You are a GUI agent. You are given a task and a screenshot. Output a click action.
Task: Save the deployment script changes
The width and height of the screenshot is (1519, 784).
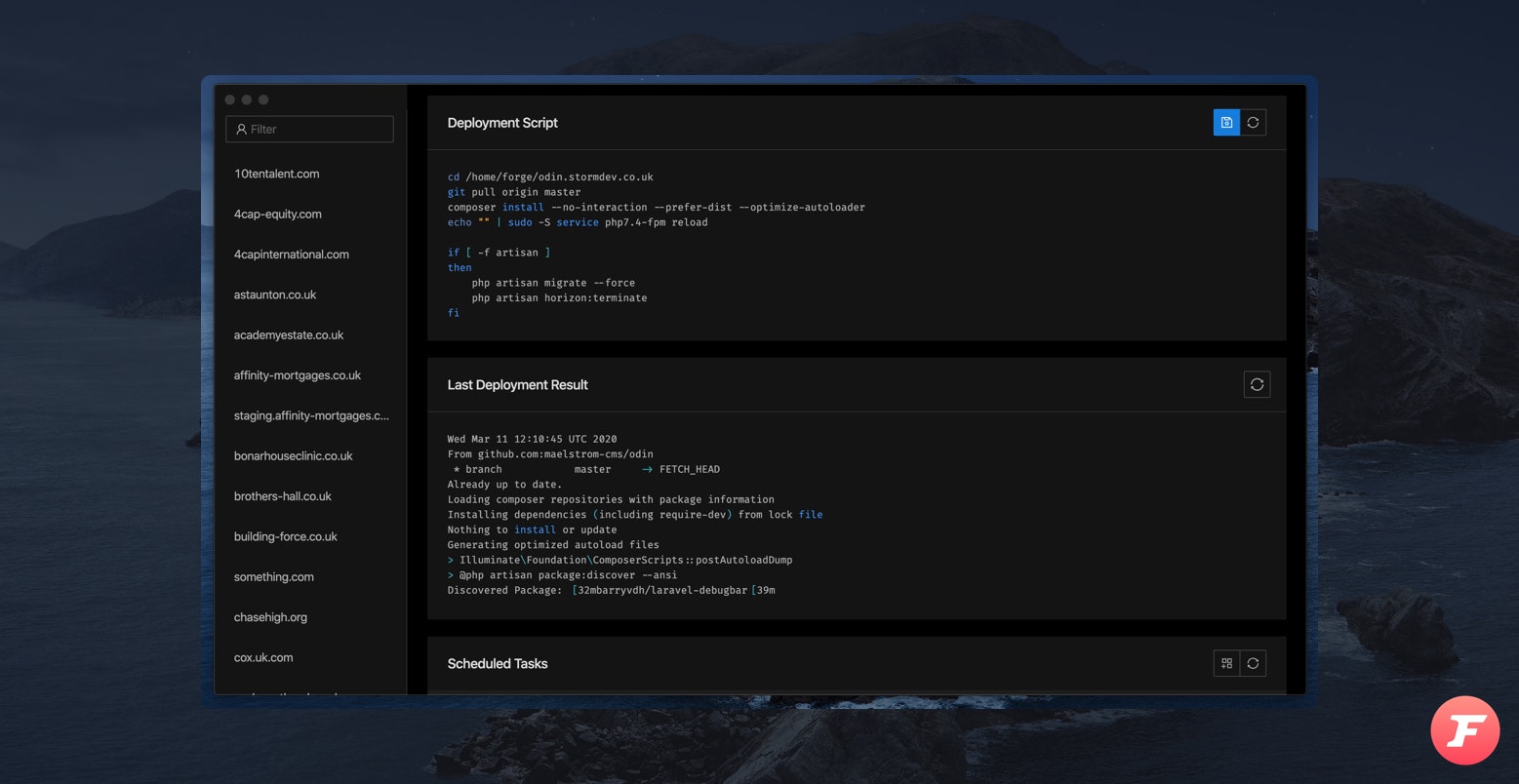1225,122
